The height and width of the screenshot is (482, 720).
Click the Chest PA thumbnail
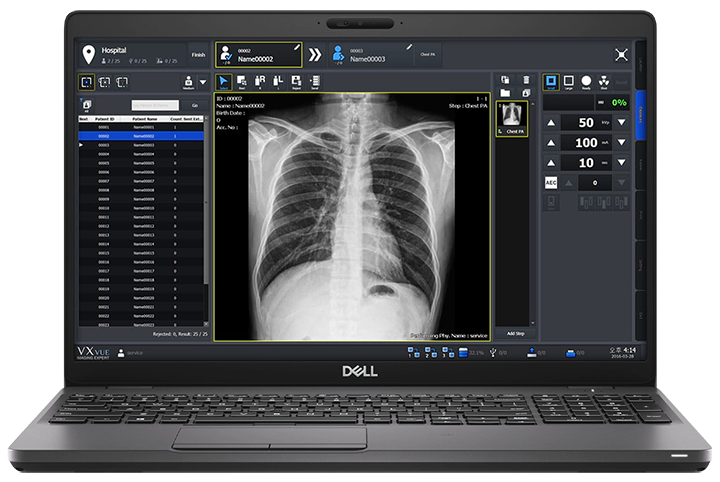pos(513,120)
